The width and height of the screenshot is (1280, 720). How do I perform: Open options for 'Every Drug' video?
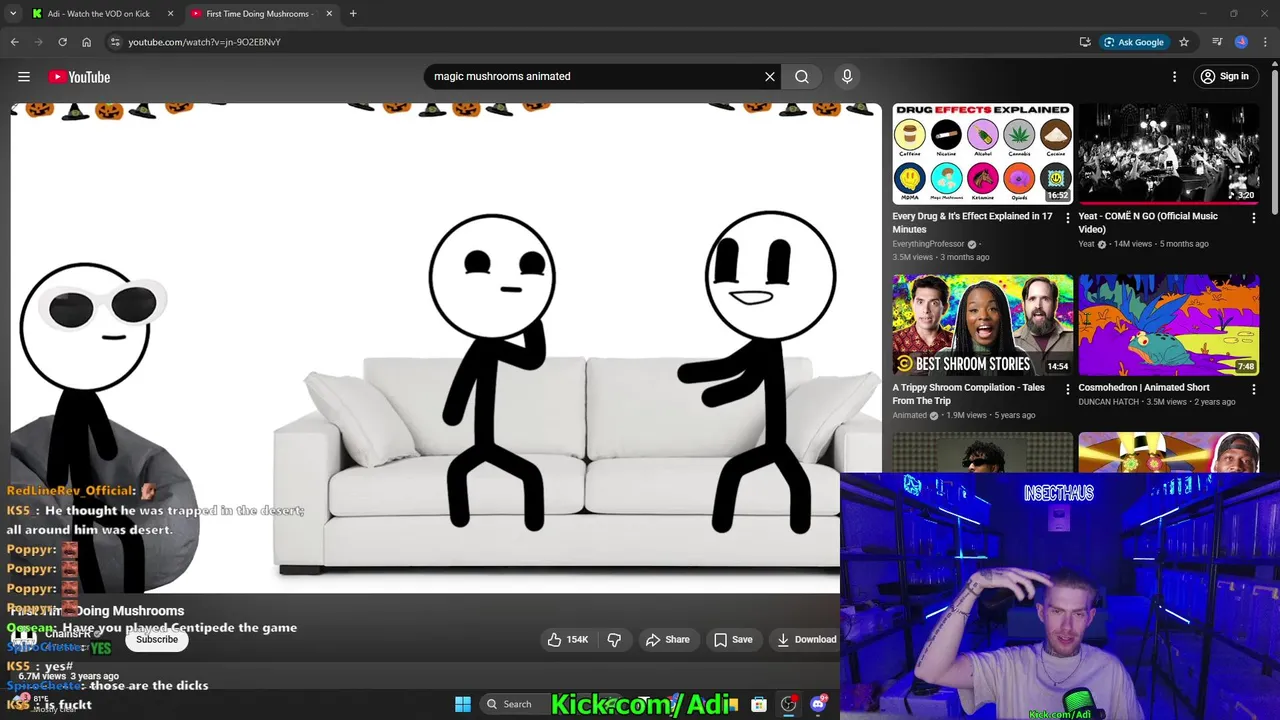pos(1067,217)
